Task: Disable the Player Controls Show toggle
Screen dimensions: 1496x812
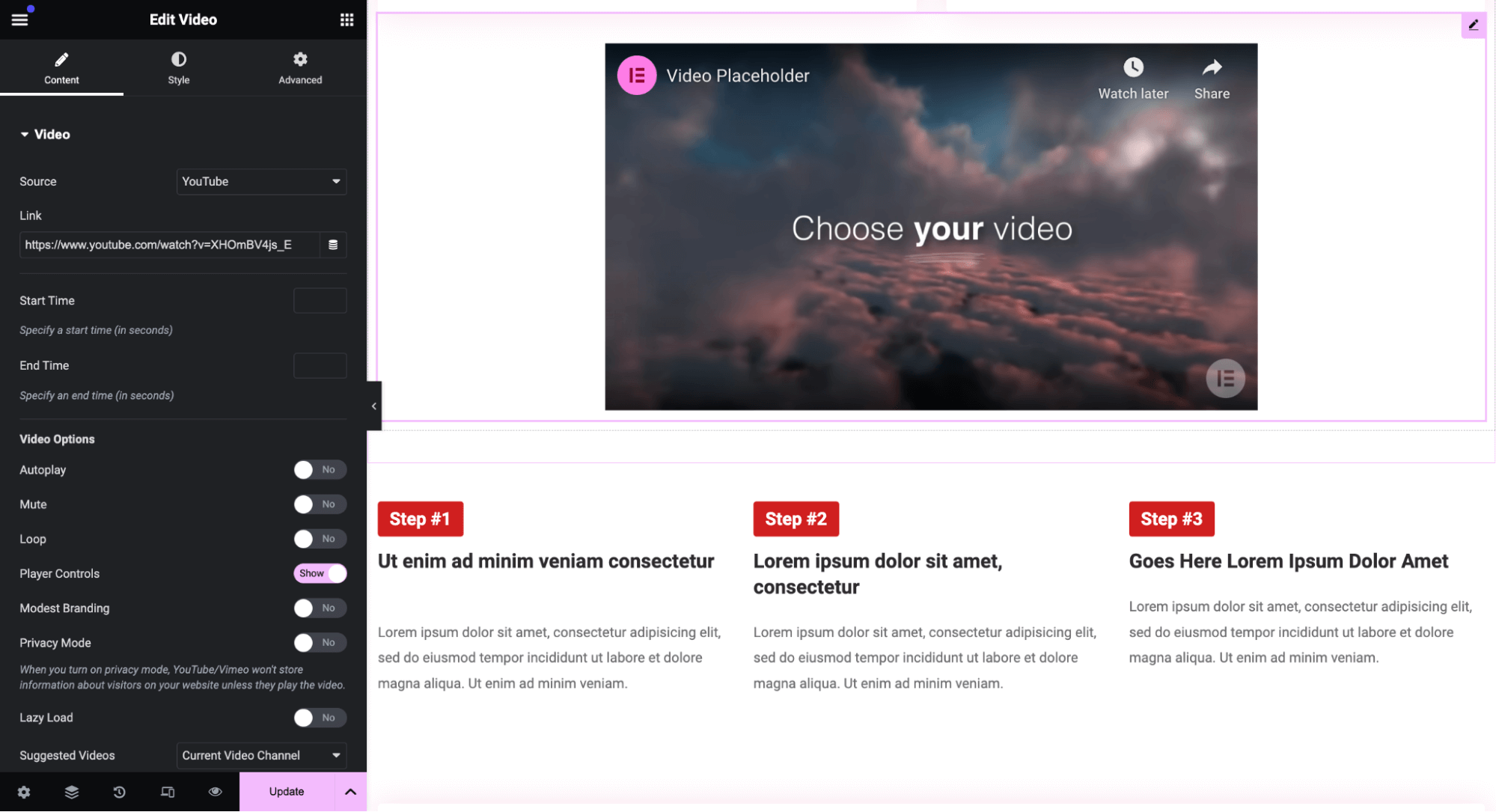Action: (x=318, y=573)
